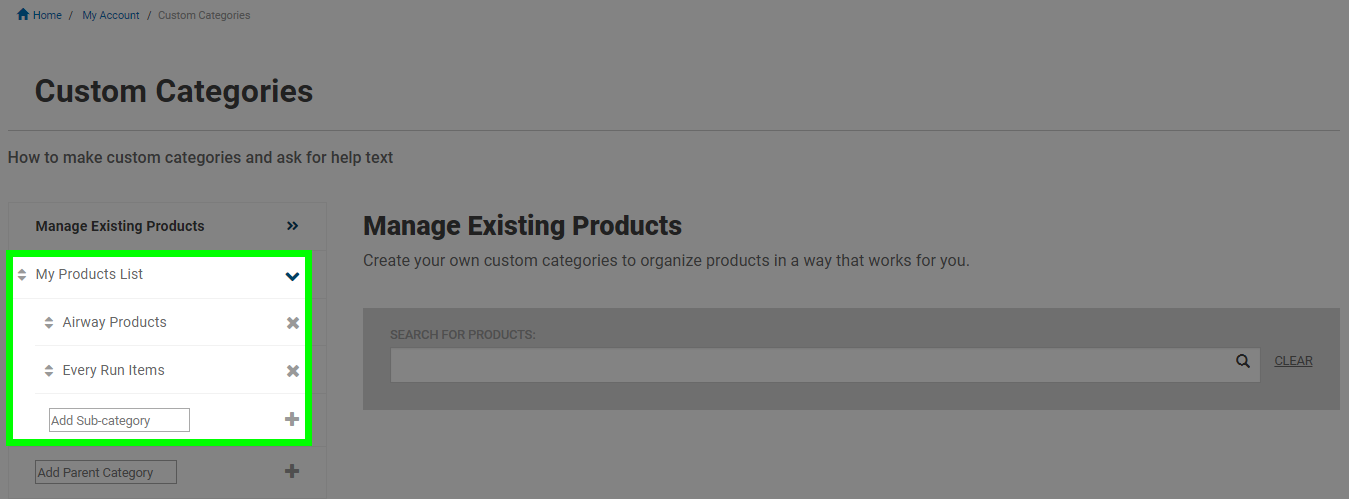Click the plus icon next to Add Parent Category
Image resolution: width=1349 pixels, height=499 pixels.
pos(292,471)
